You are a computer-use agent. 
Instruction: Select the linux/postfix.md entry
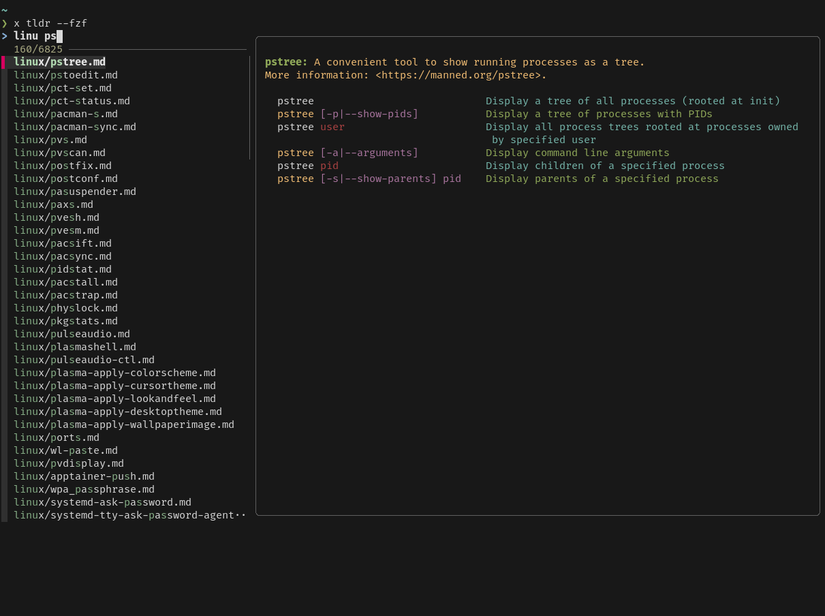(x=62, y=166)
